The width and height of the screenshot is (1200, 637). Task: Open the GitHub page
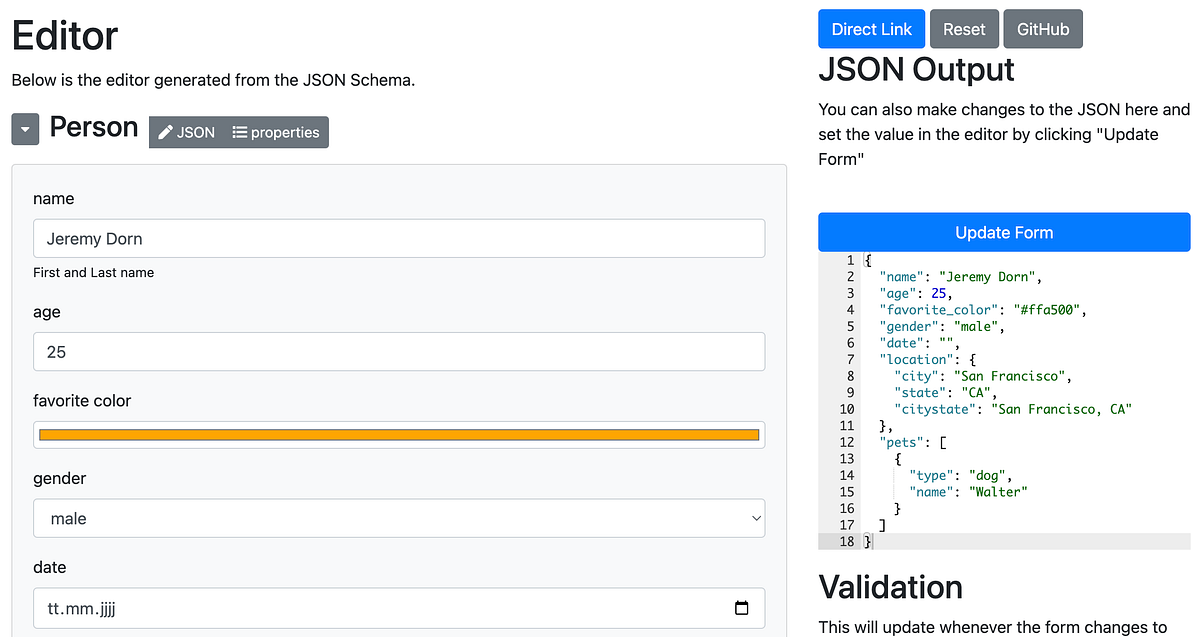coord(1042,28)
